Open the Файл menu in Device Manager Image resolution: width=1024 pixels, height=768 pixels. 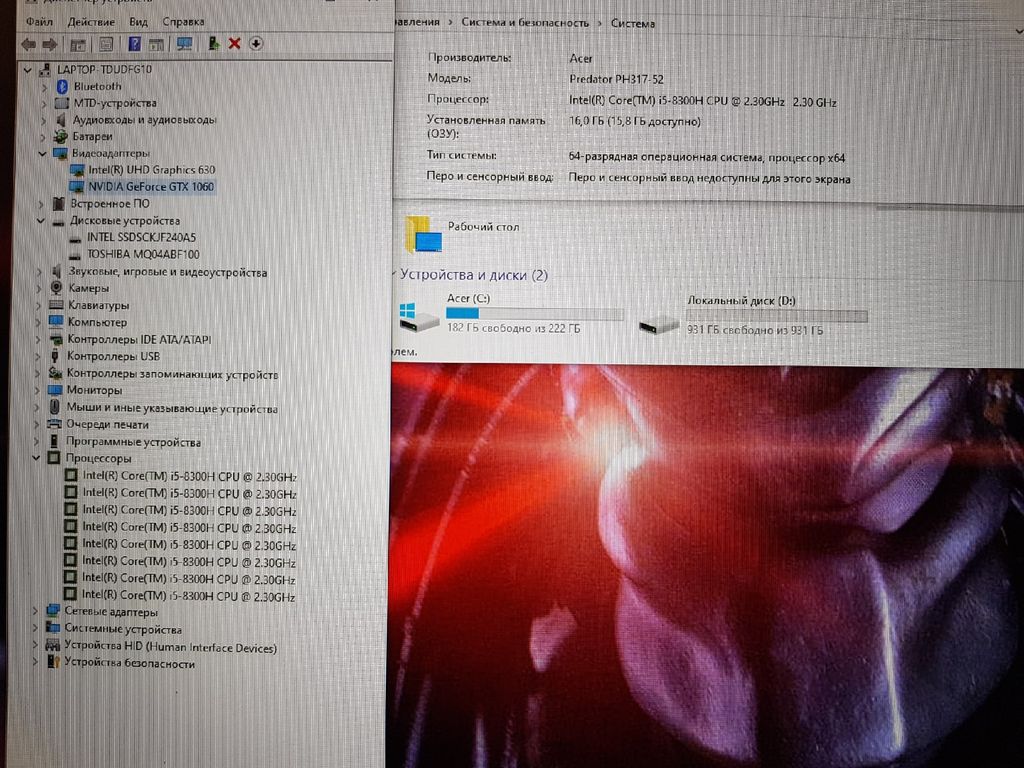point(39,22)
